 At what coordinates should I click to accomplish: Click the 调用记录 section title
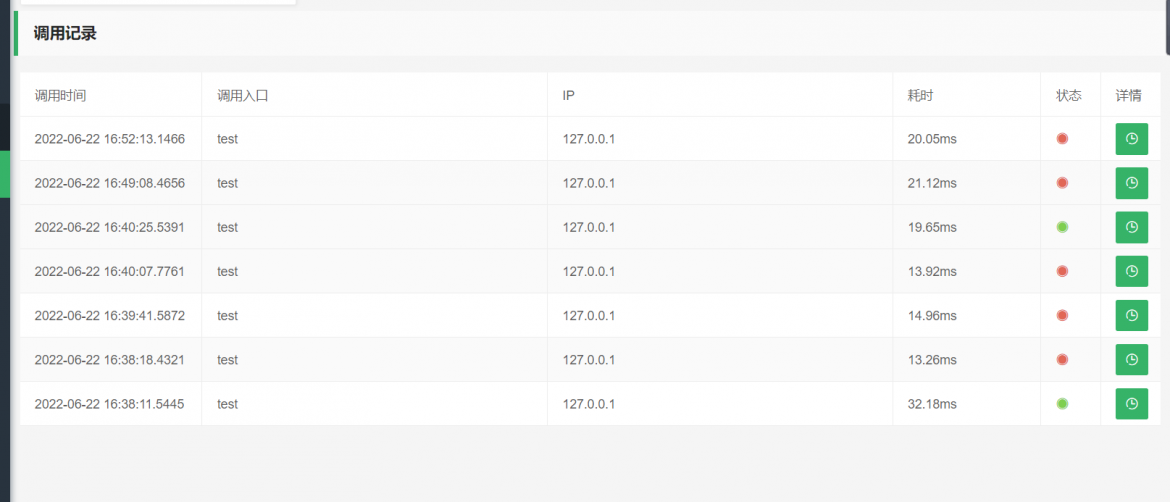coord(65,34)
